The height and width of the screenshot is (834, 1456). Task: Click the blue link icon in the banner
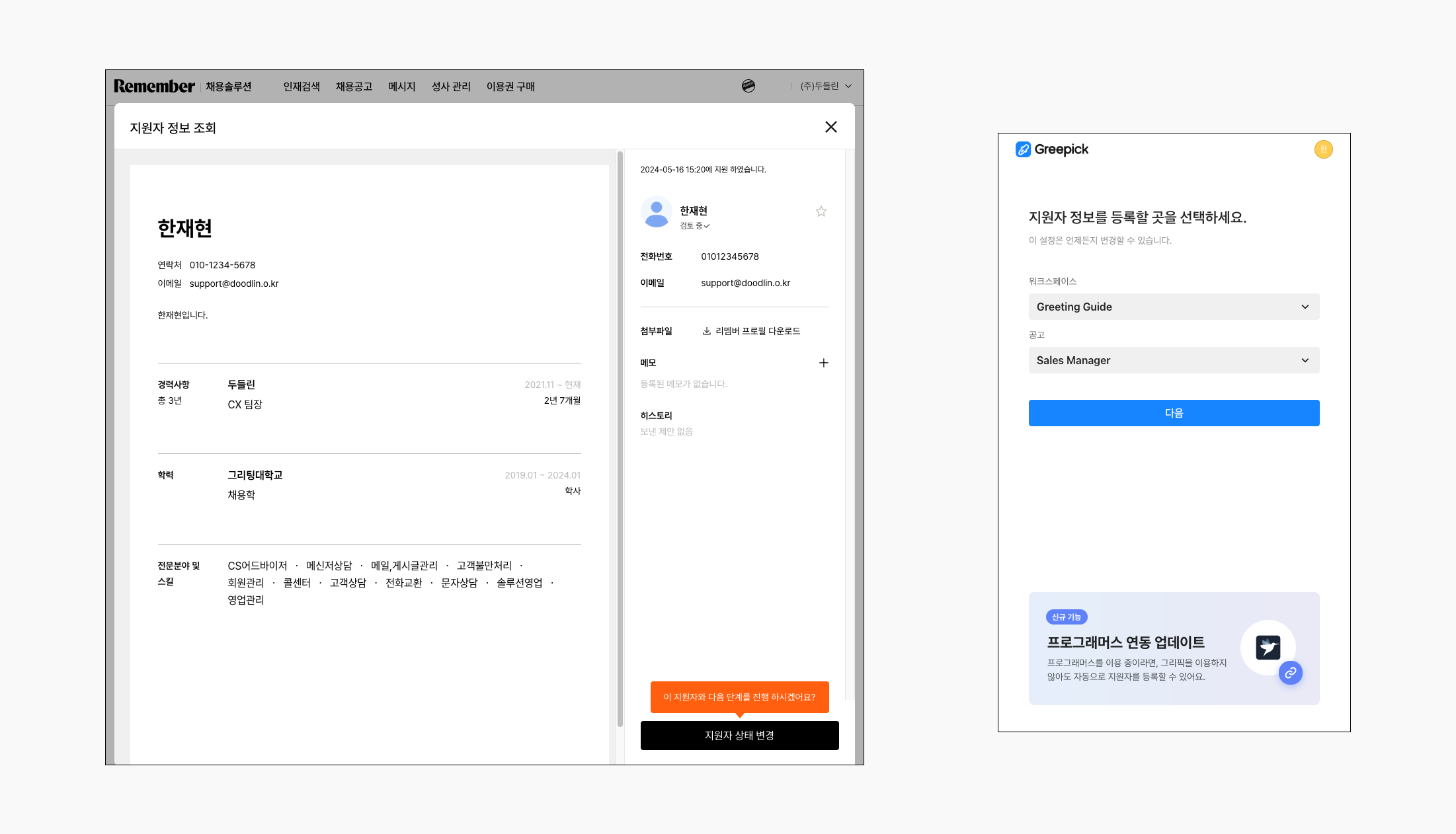[x=1291, y=673]
